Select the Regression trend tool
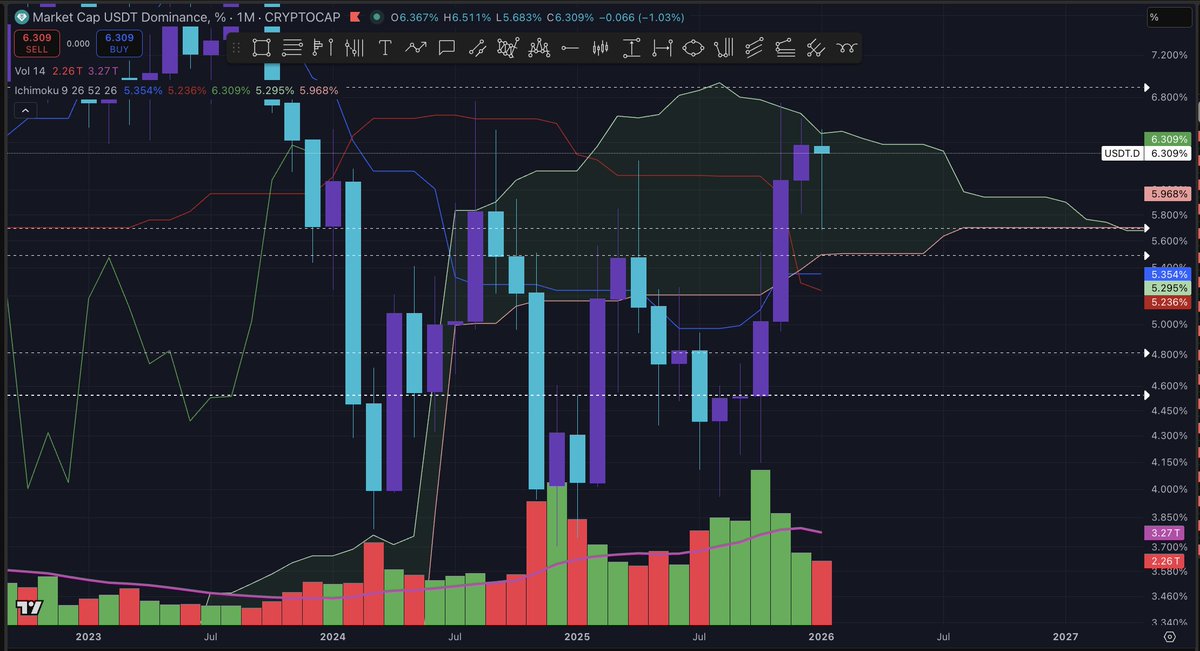Viewport: 1200px width, 651px height. pos(478,47)
